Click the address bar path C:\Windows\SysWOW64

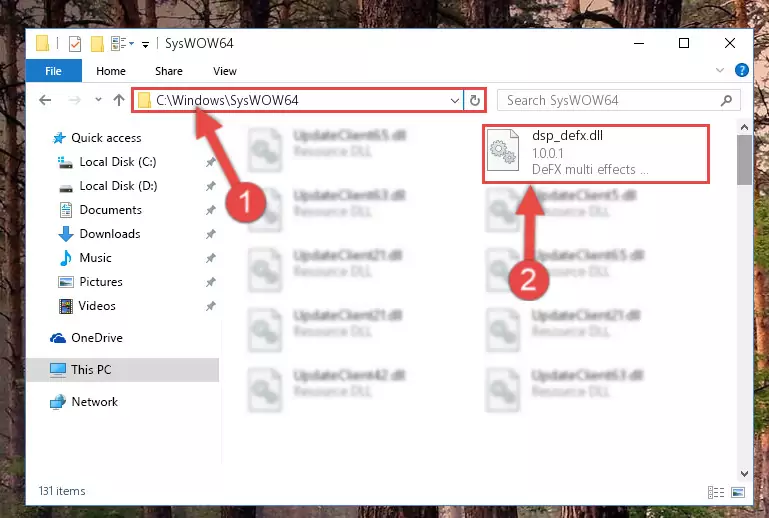[227, 101]
